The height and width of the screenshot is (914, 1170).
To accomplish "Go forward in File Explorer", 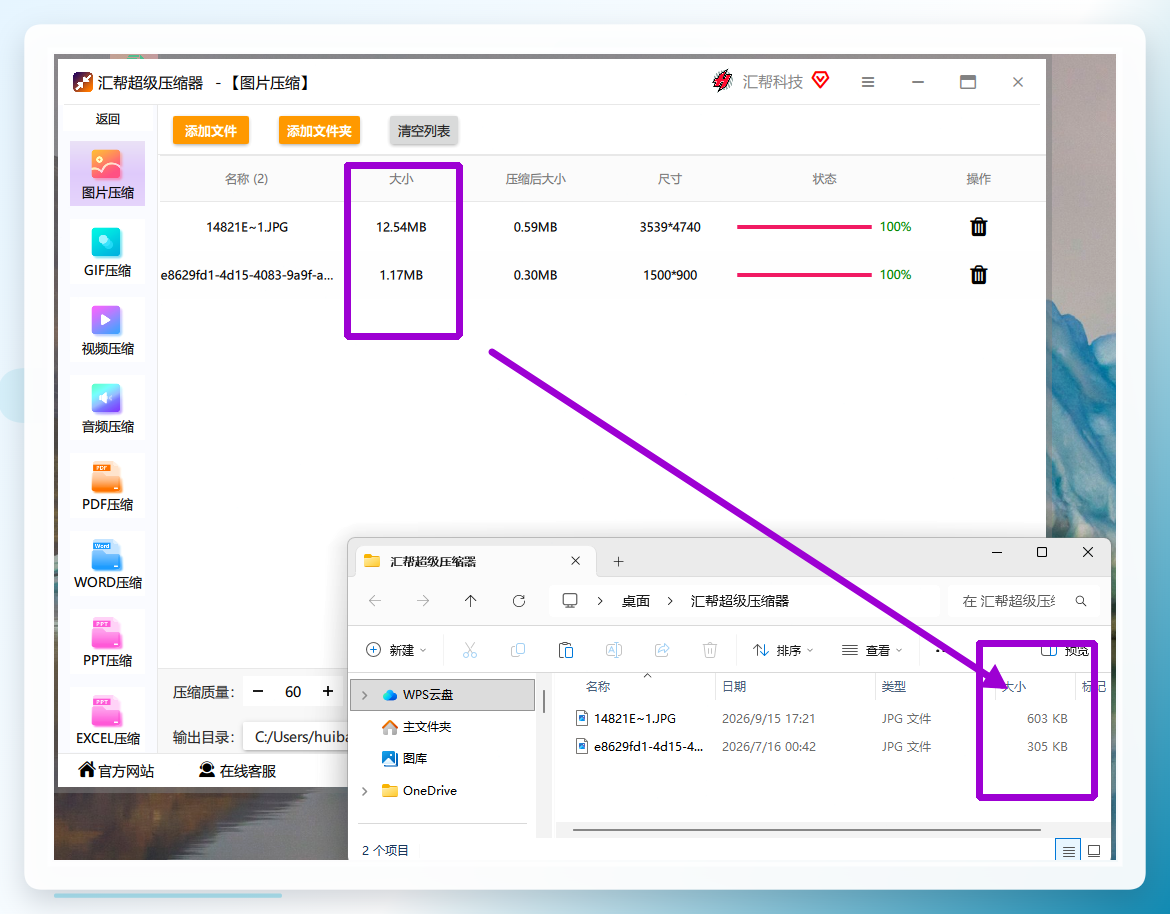I will point(423,601).
